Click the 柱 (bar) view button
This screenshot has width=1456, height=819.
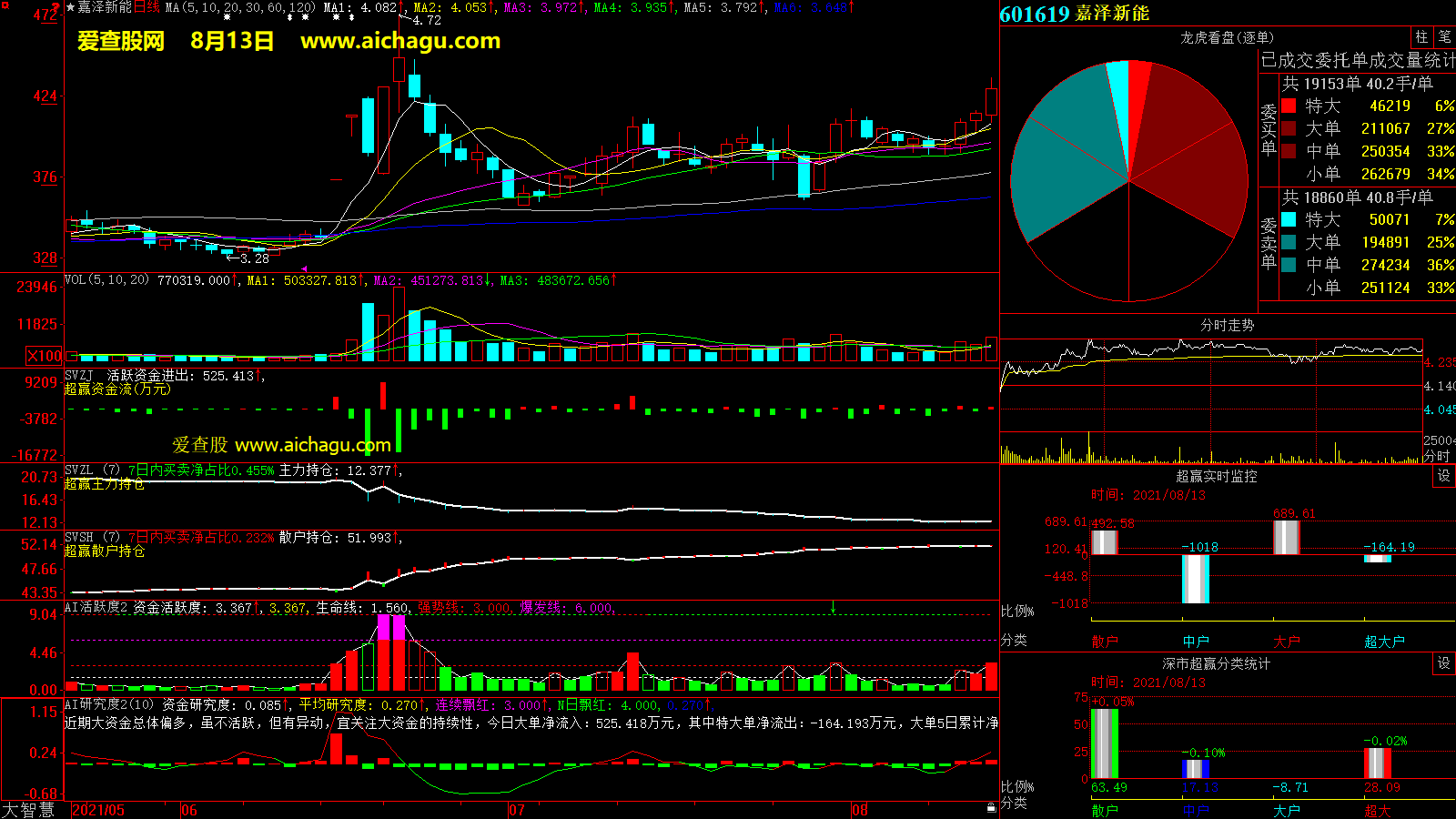(1421, 37)
